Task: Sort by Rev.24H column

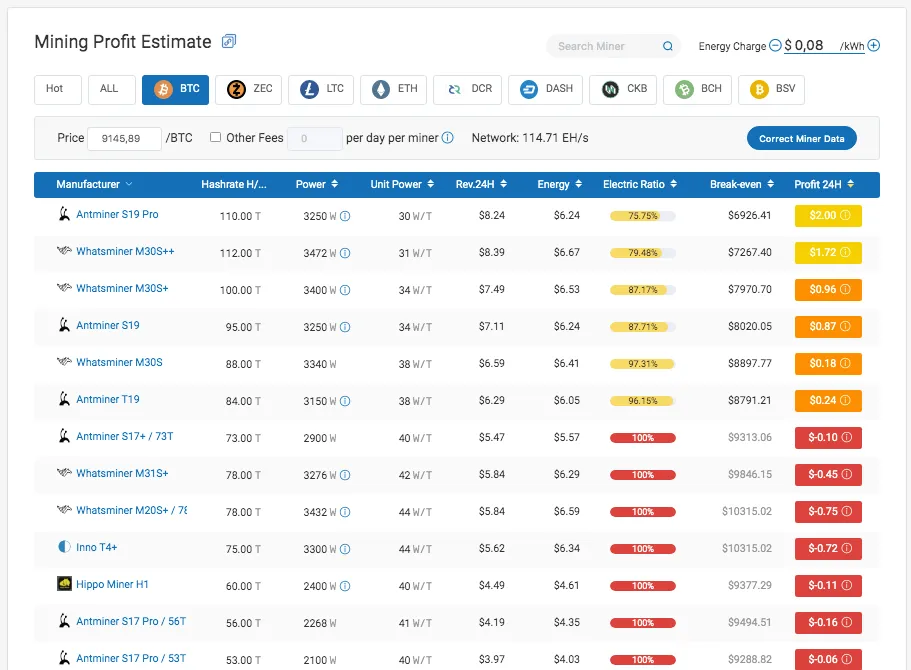Action: coord(503,184)
